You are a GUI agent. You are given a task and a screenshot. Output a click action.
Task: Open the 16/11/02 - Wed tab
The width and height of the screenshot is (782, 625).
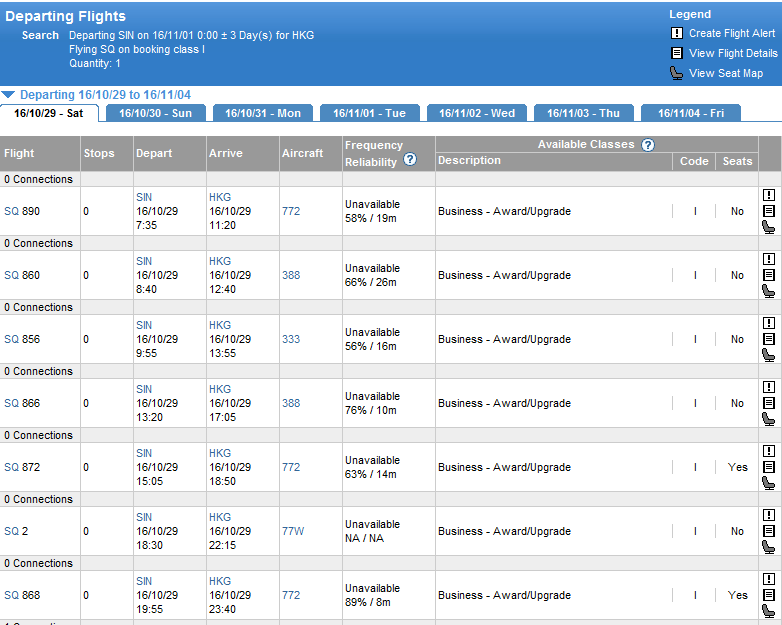click(476, 113)
